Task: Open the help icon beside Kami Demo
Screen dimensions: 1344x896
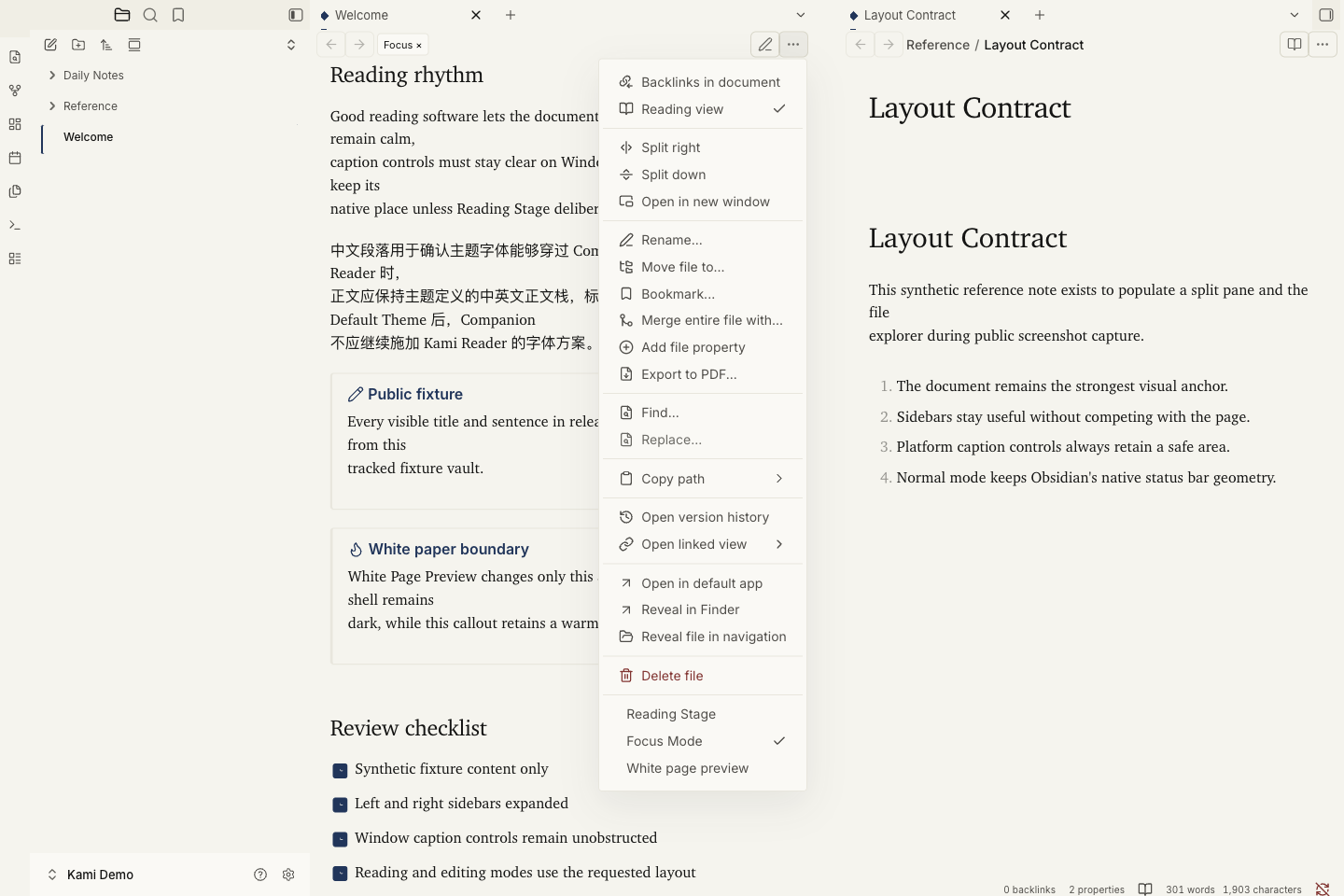Action: pos(260,875)
